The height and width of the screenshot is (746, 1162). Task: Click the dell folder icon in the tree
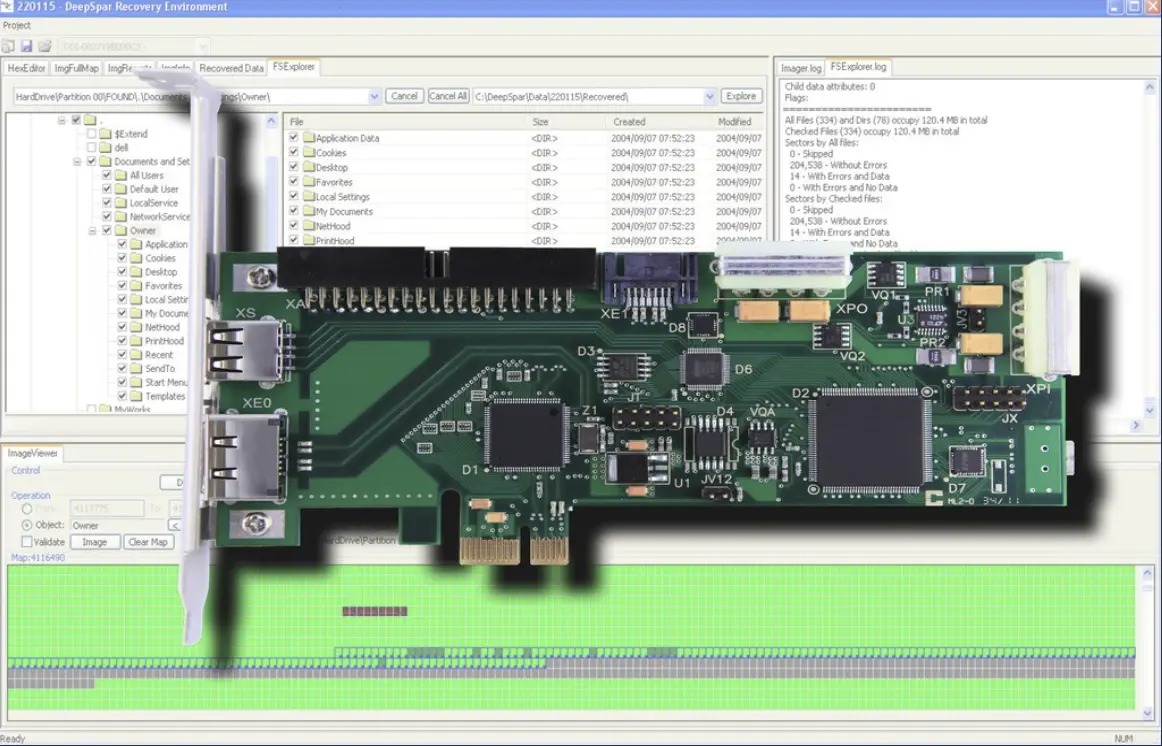tap(103, 148)
